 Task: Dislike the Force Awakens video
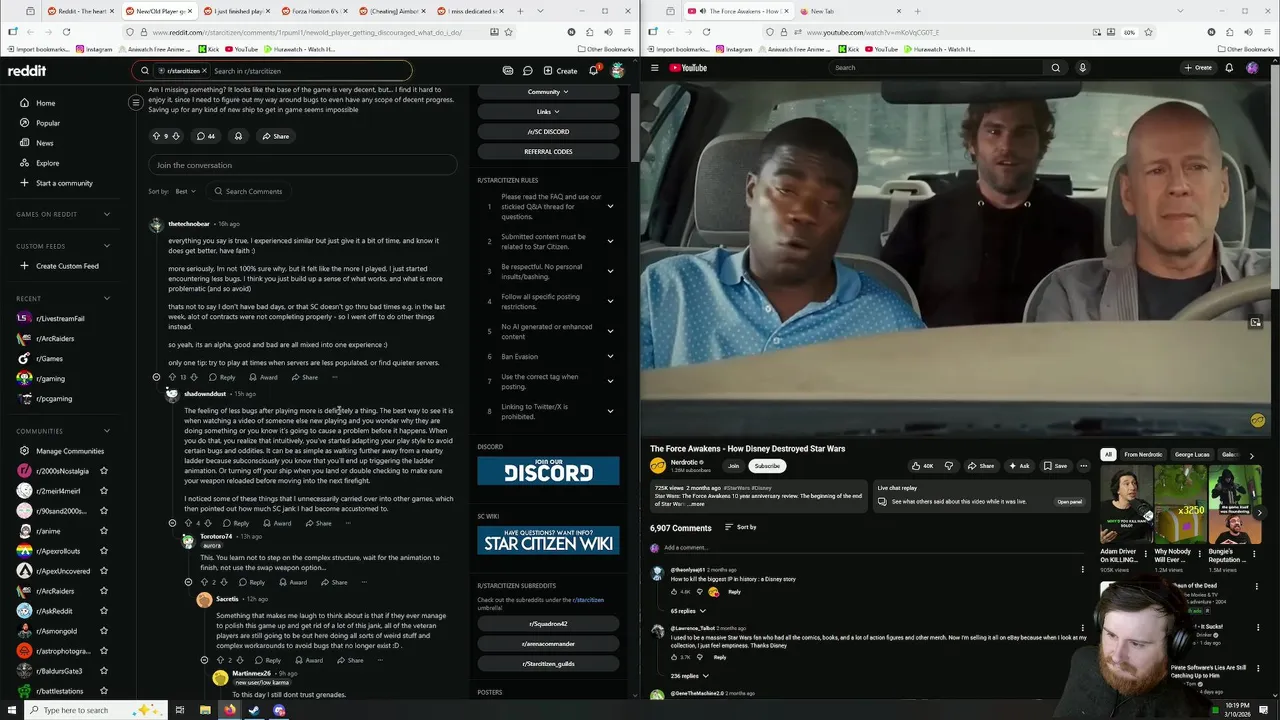[949, 466]
